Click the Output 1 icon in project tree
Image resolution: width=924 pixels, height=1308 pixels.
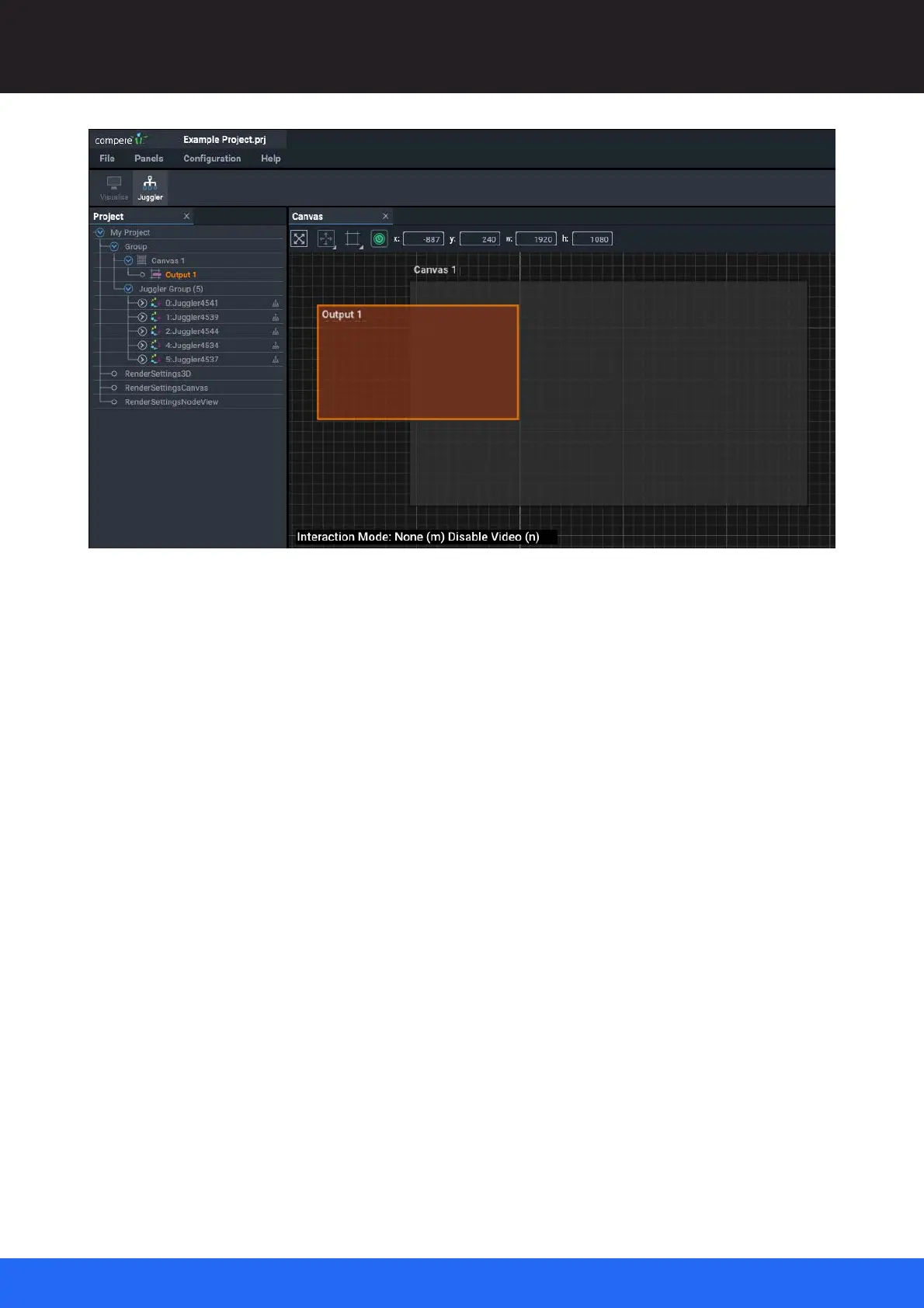pyautogui.click(x=156, y=274)
